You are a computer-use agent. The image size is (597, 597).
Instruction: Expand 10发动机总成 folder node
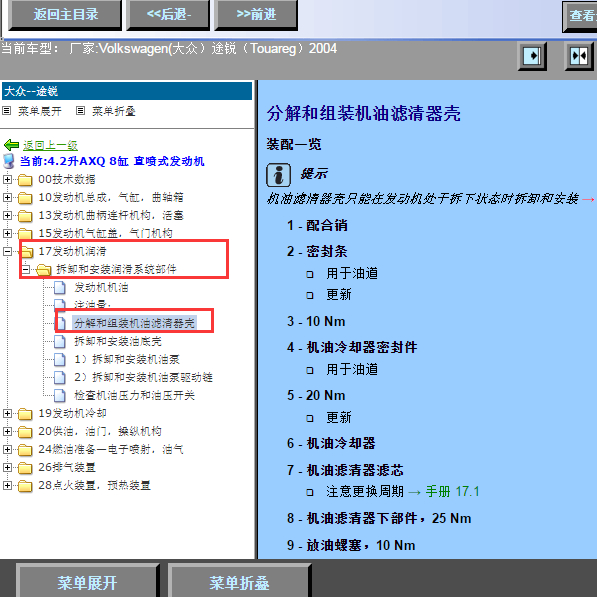click(x=7, y=197)
